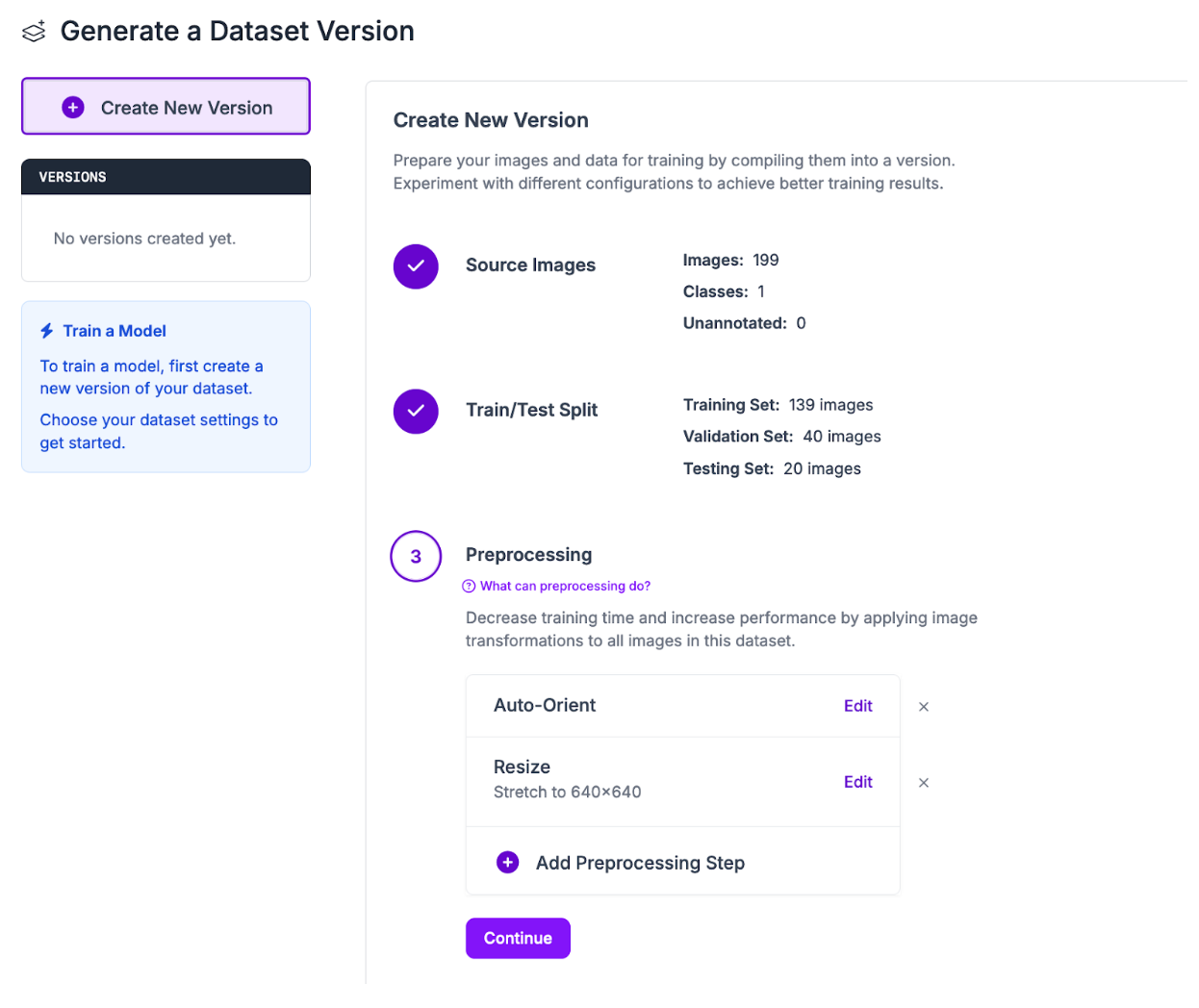
Task: Click the Source Images checkmark circle
Action: pyautogui.click(x=416, y=266)
